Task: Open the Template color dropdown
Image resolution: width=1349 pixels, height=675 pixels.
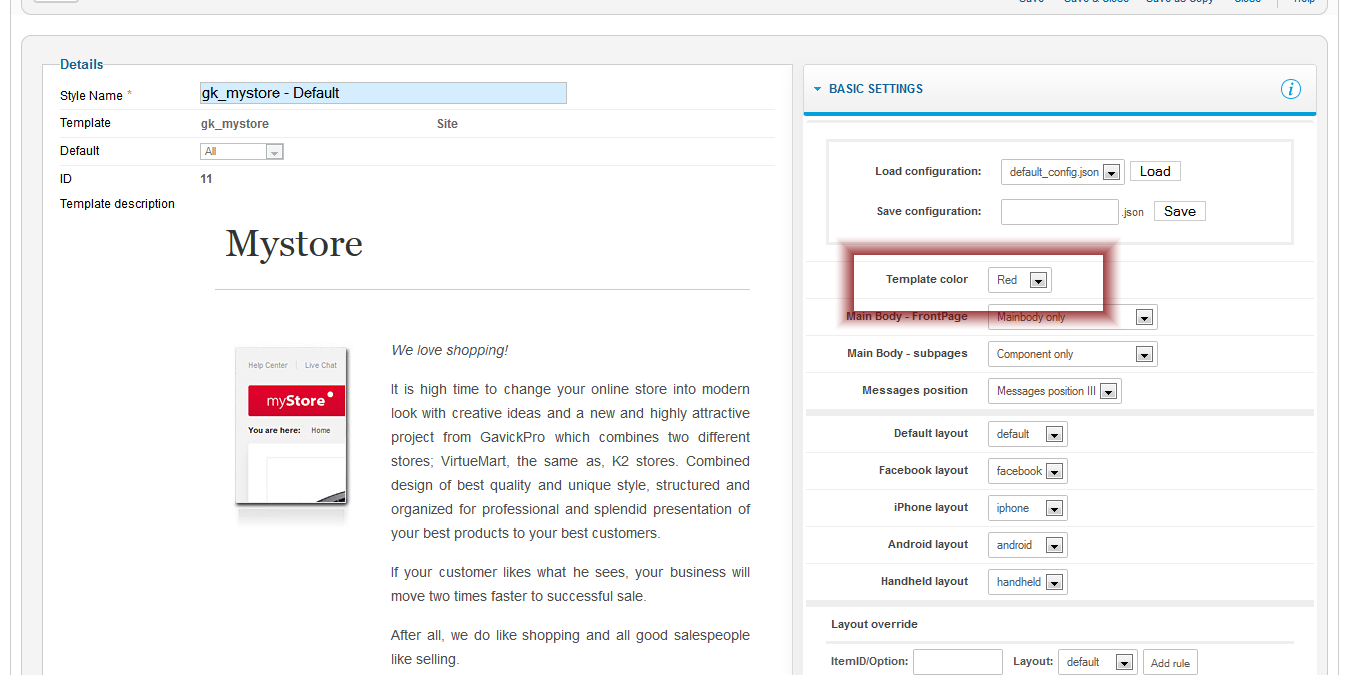Action: (x=1020, y=280)
